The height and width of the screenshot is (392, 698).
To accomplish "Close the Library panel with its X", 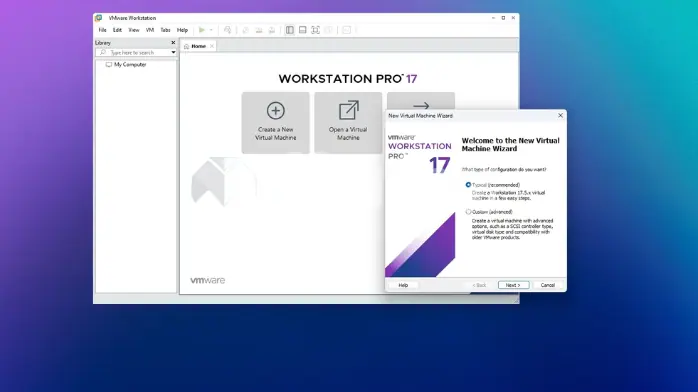I will coord(173,43).
